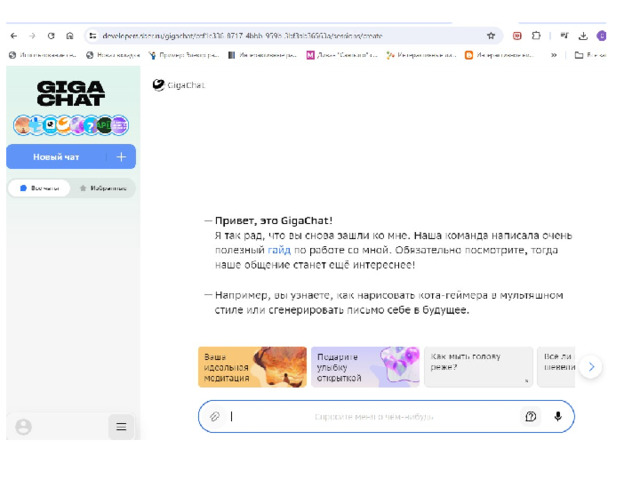This screenshot has width=640, height=480.
Task: Open the bookmark with the magenta M icon
Action: 342,55
